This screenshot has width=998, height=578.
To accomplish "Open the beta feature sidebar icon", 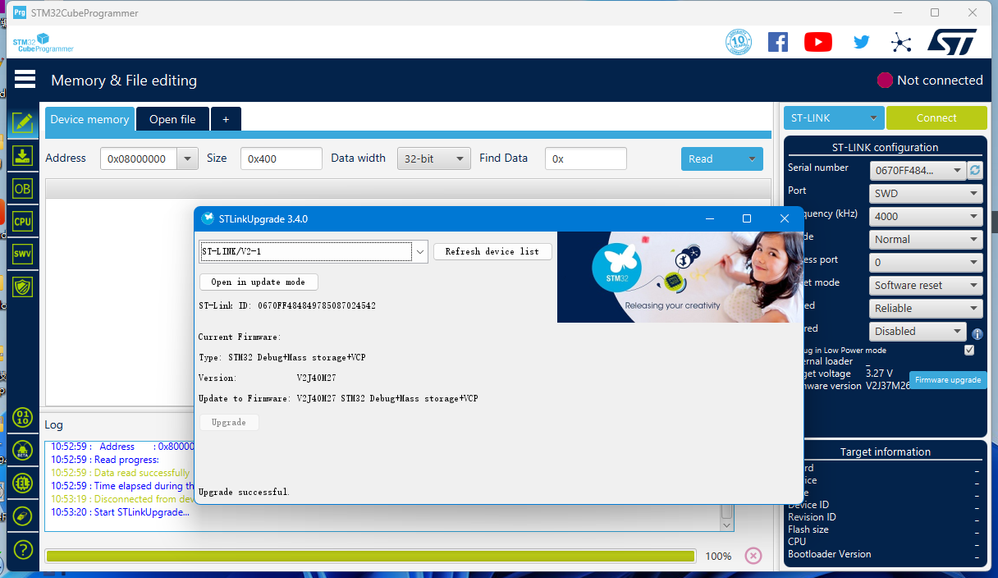I will point(23,451).
